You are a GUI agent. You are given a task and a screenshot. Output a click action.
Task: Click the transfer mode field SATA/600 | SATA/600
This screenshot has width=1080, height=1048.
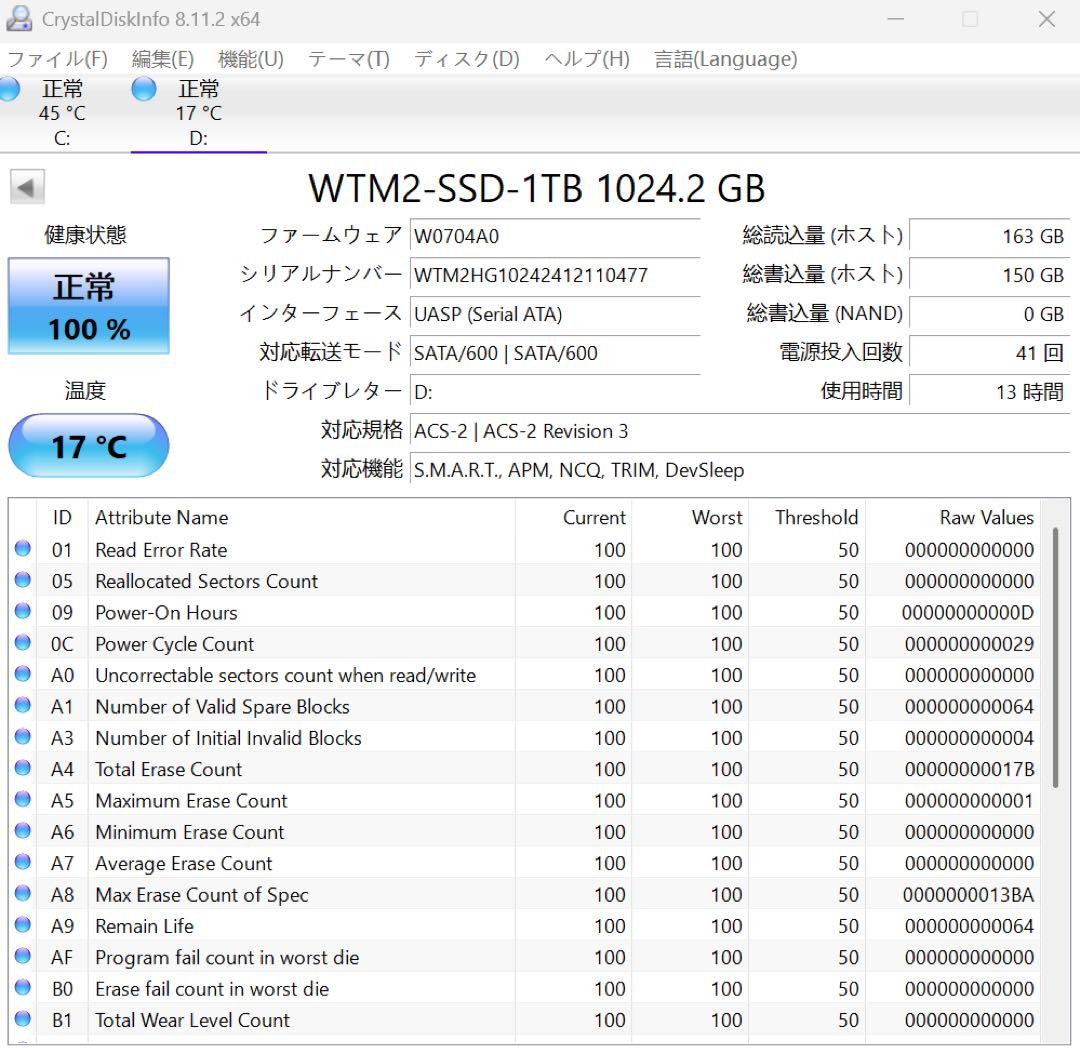click(x=555, y=353)
